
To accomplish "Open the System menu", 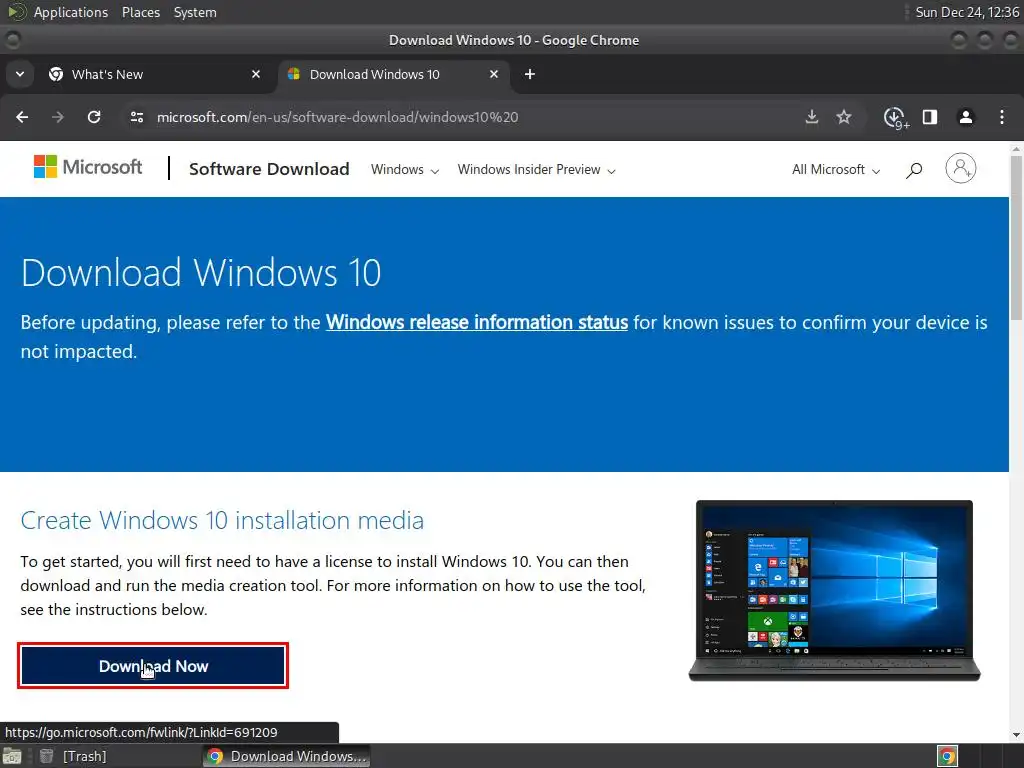I will coord(195,12).
